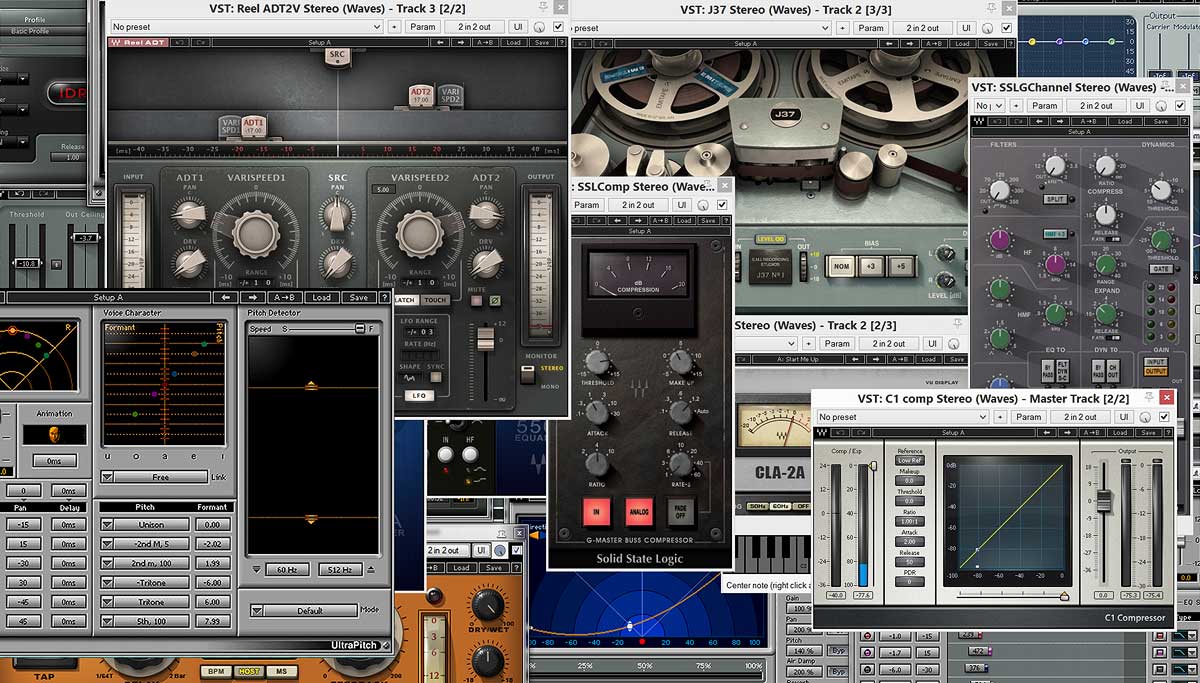Click the undo arrow icon in C1 comp toolbar
The image size is (1200, 683).
[841, 432]
